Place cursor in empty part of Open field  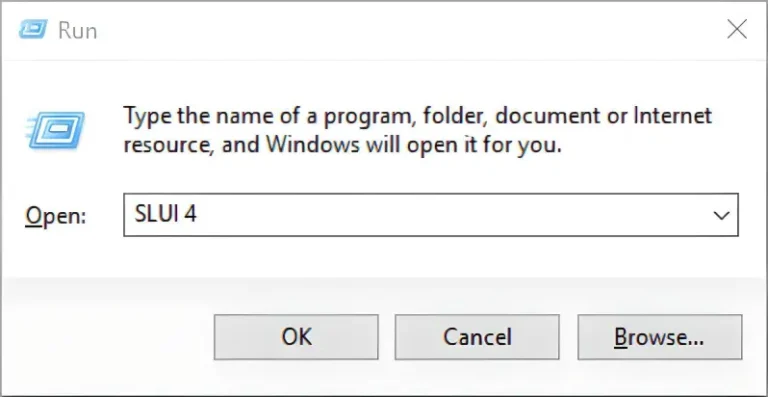441,215
